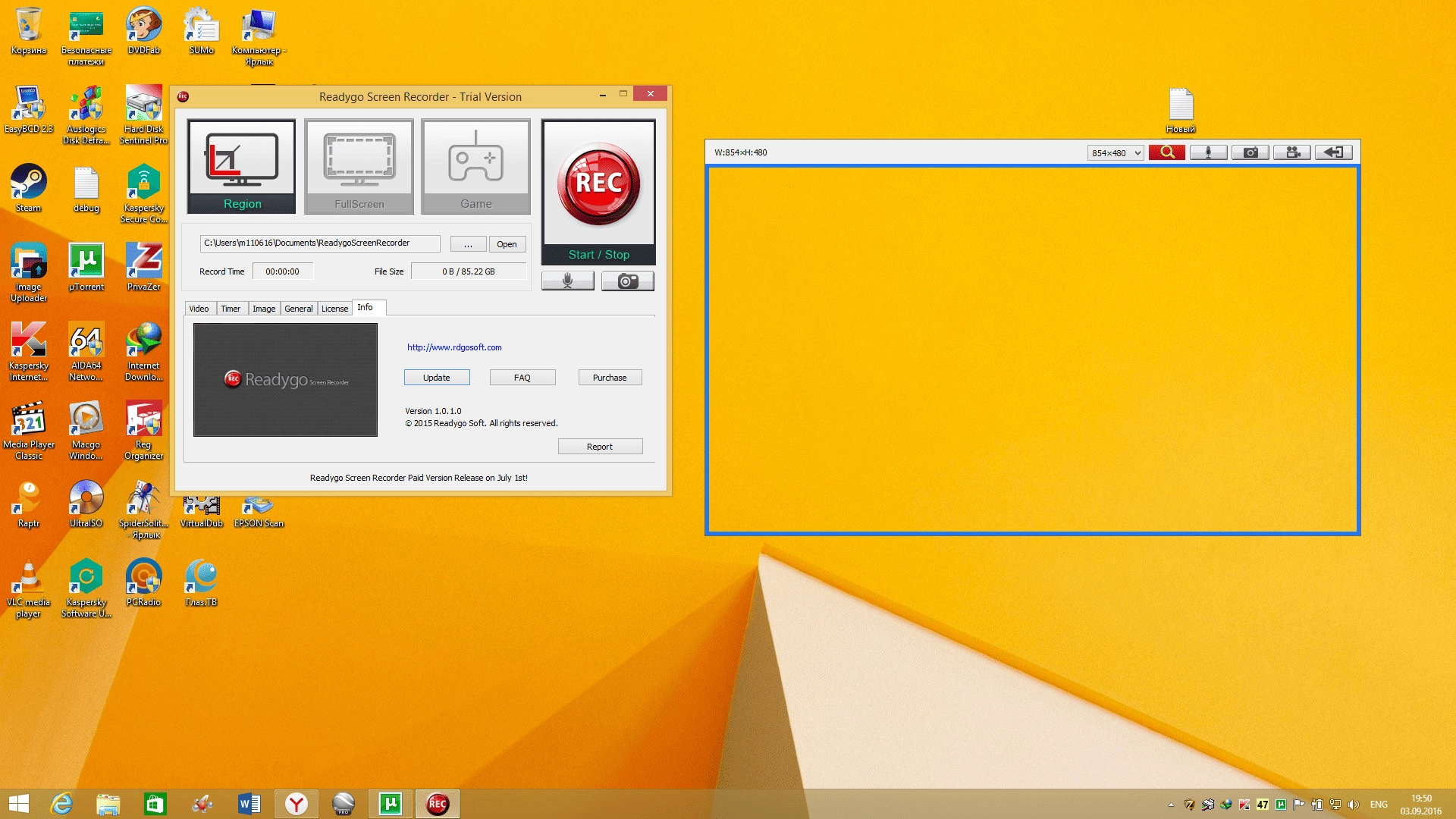Select the VLC media player desktop icon
The width and height of the screenshot is (1456, 819).
tap(29, 588)
